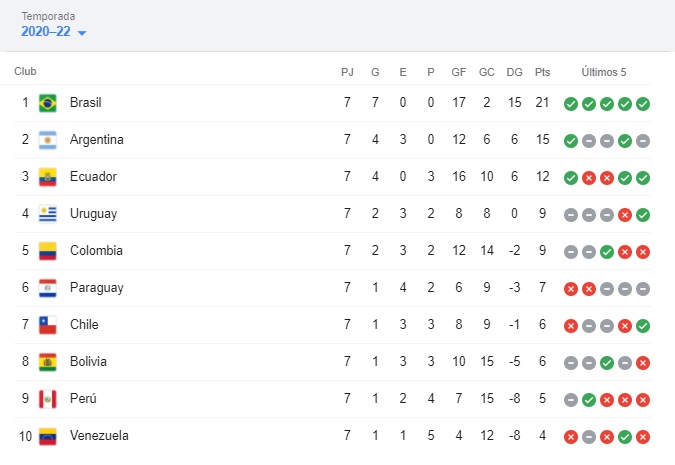
Task: Click Argentina's latest draw indicator
Action: pyautogui.click(x=643, y=141)
